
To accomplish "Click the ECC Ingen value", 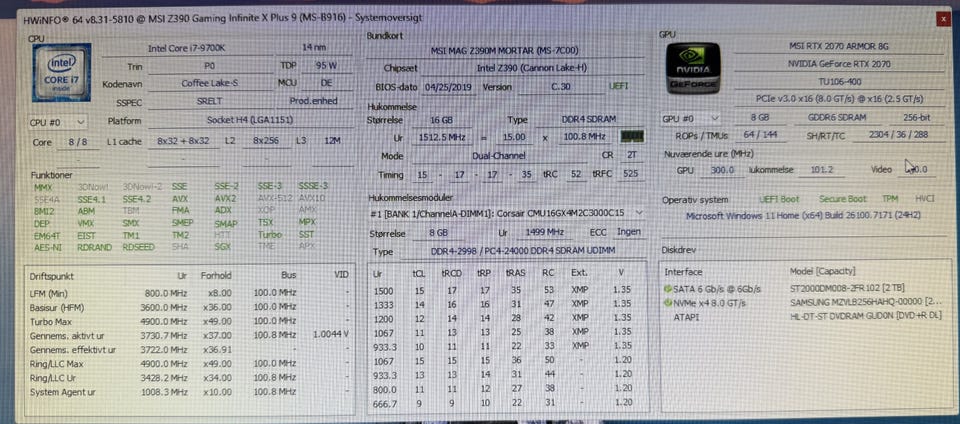I will (x=628, y=232).
